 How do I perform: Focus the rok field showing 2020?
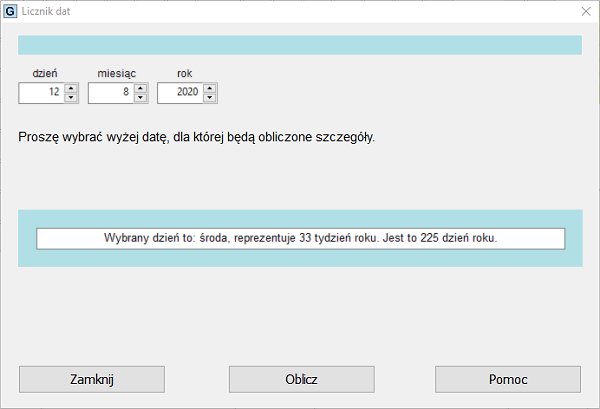tap(179, 92)
